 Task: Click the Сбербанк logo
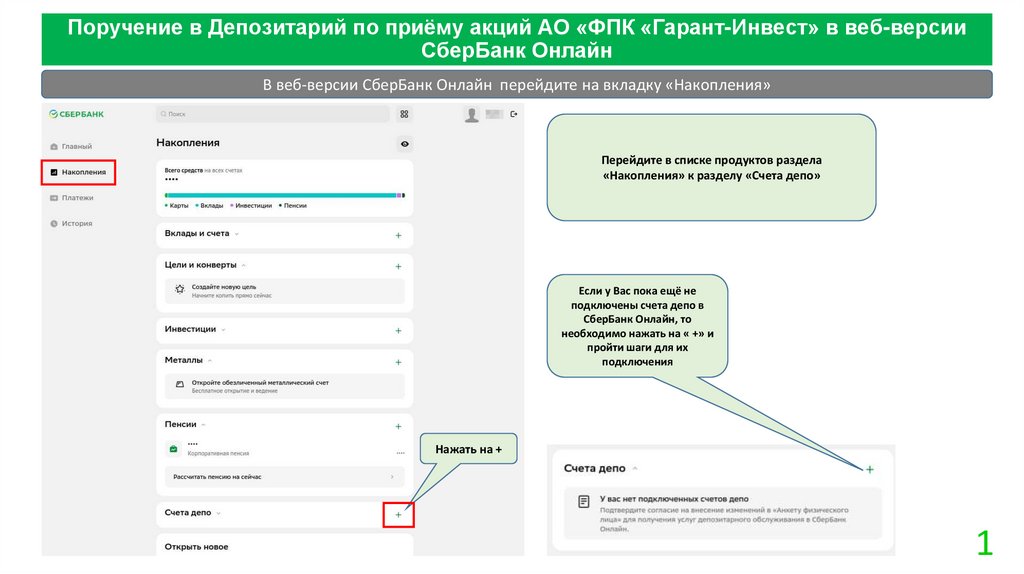(x=76, y=114)
